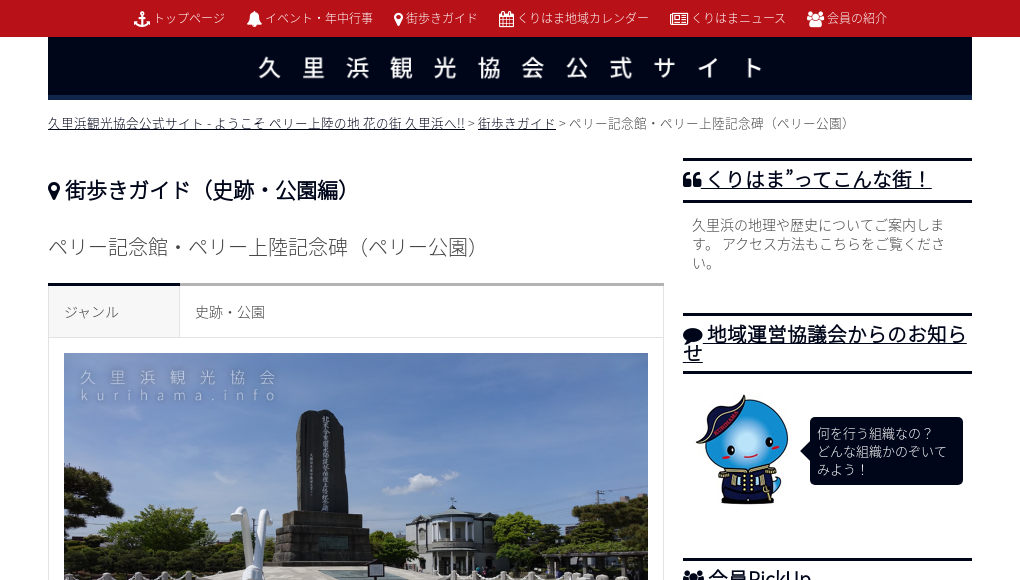1020x580 pixels.
Task: Click the newspaper icon beside くりはまニュース
Action: tap(680, 18)
